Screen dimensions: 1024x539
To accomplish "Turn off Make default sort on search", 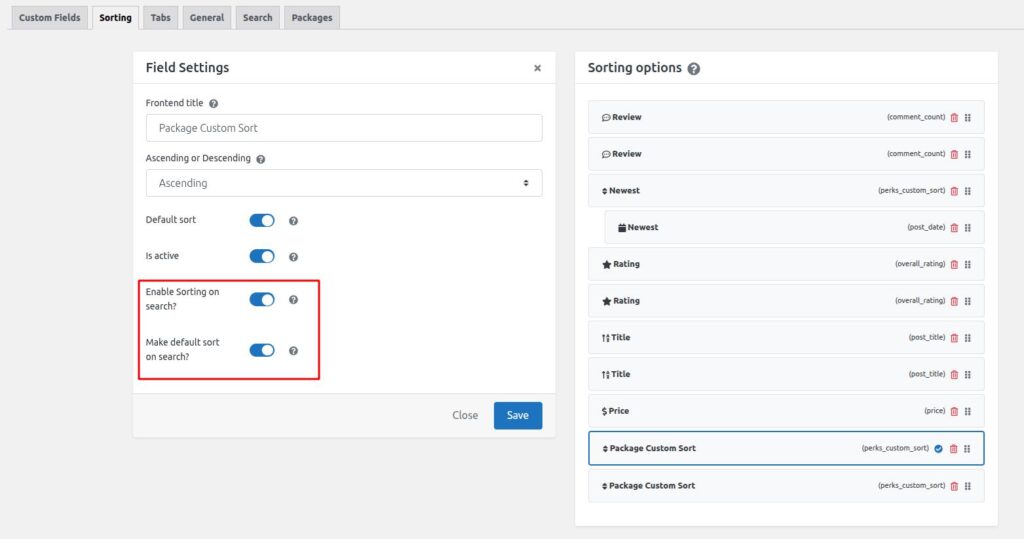I will 262,350.
